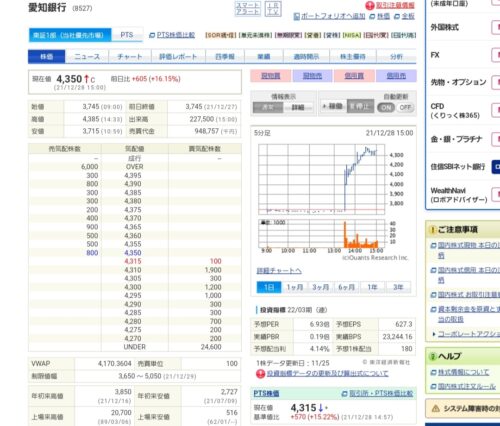Click WealthNavi (ロボアドバイザー) in sidebar

[459, 195]
